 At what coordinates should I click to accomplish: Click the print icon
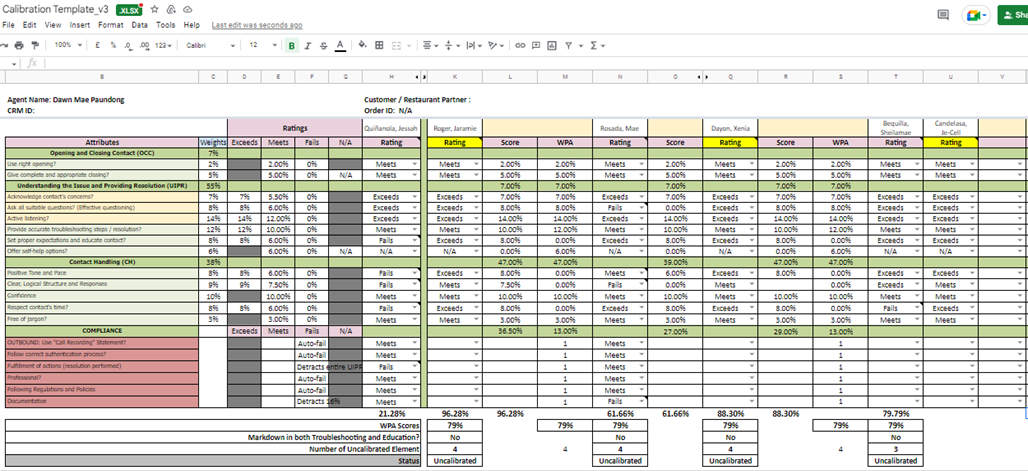(19, 45)
